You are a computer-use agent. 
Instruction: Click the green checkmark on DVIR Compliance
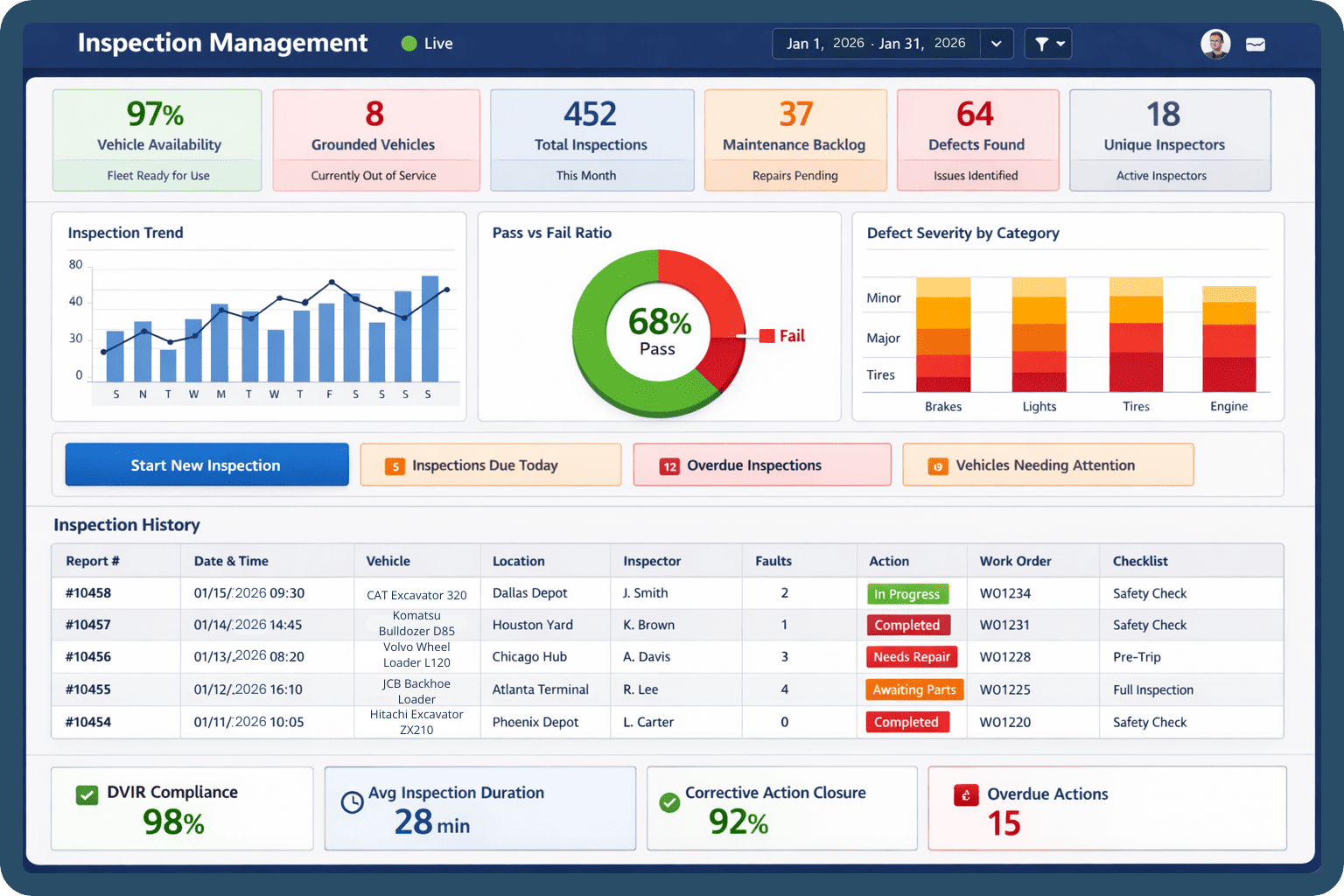[85, 794]
